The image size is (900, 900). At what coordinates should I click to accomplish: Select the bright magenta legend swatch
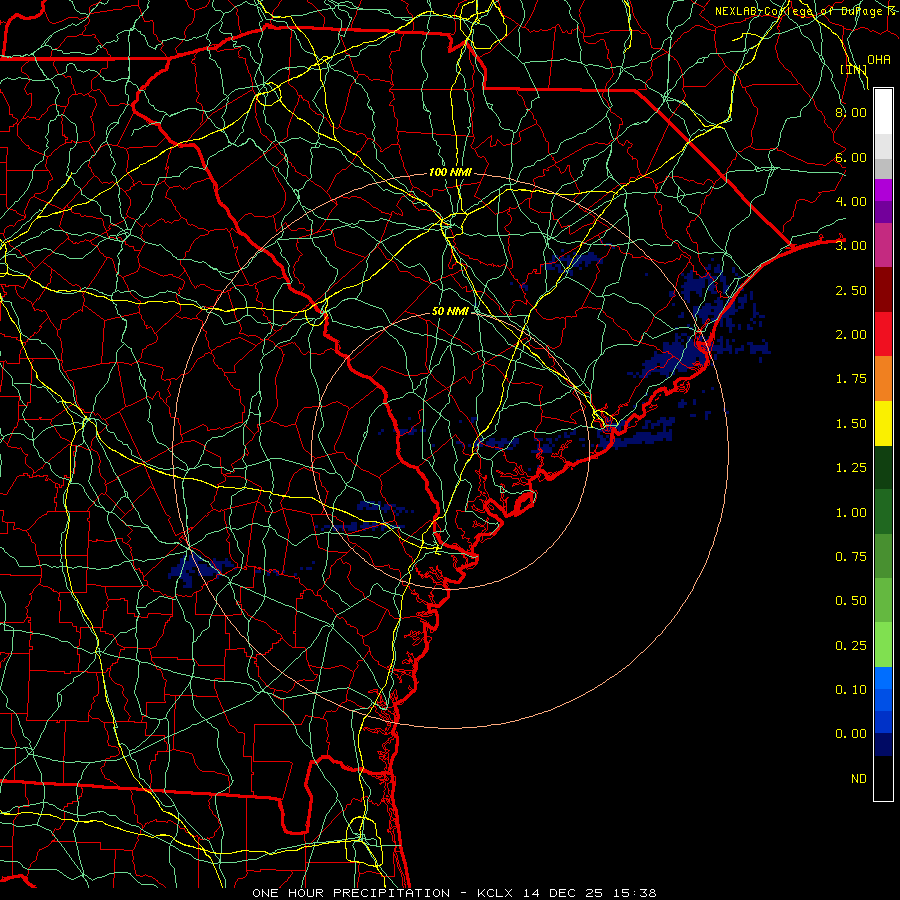click(883, 190)
